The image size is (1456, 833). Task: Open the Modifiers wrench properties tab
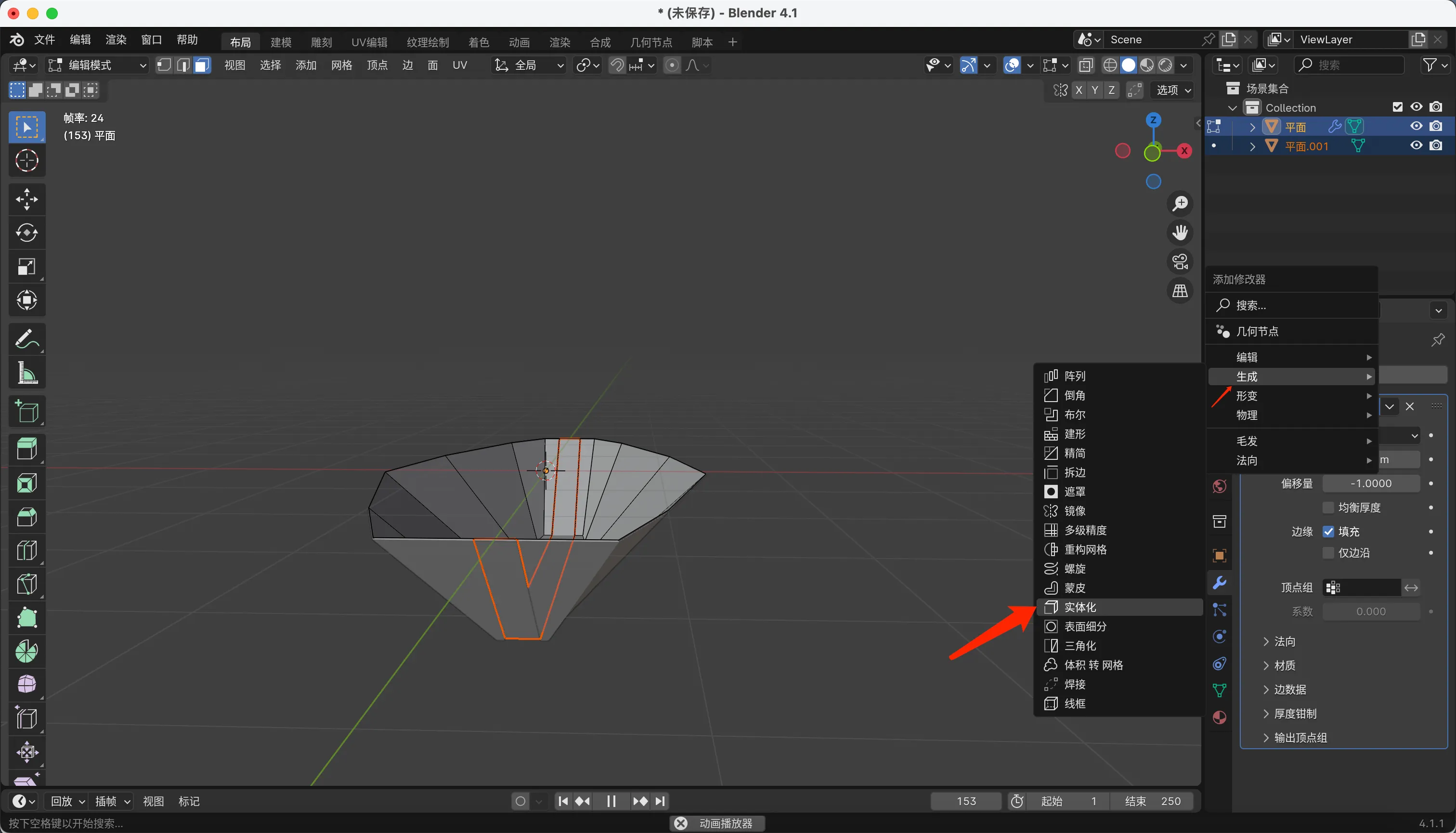coord(1220,583)
